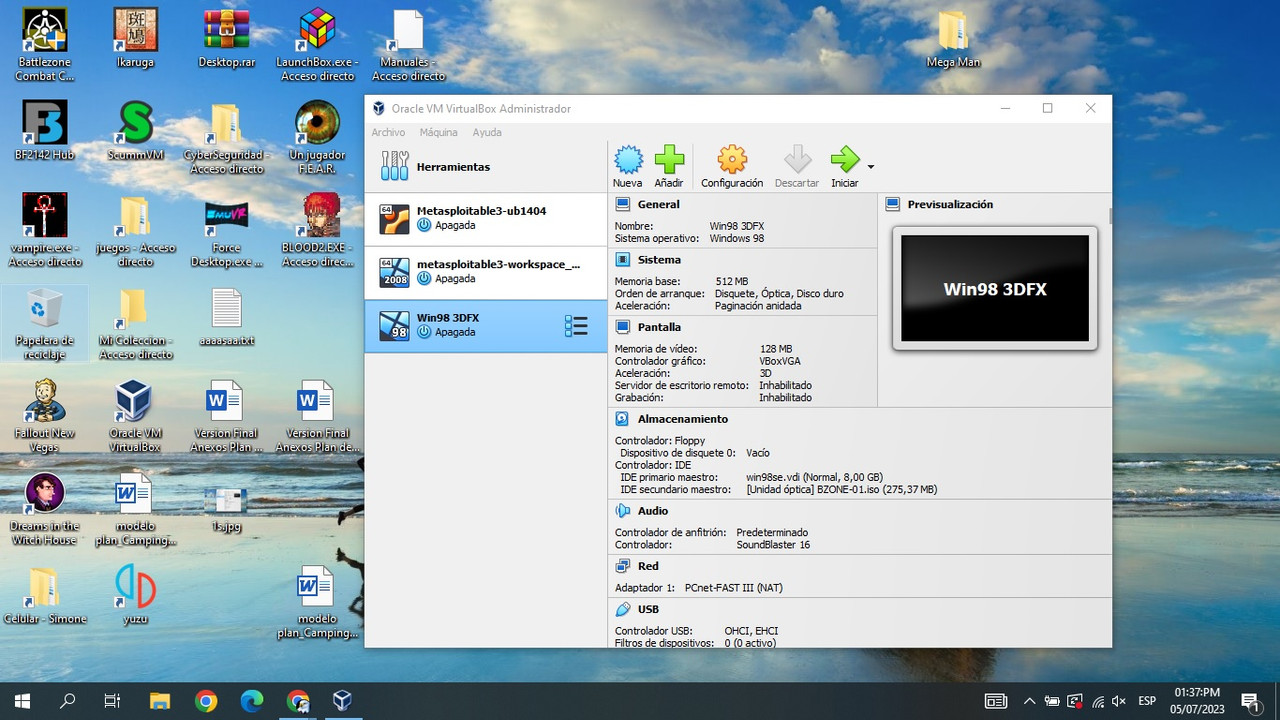The image size is (1280, 720).
Task: Click the ScummVM desktop icon
Action: (135, 131)
